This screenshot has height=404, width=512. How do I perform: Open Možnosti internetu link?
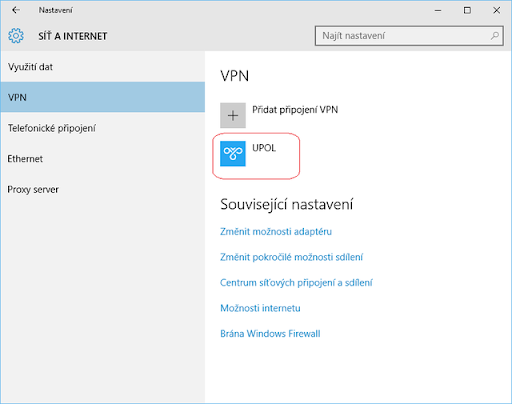pos(260,308)
